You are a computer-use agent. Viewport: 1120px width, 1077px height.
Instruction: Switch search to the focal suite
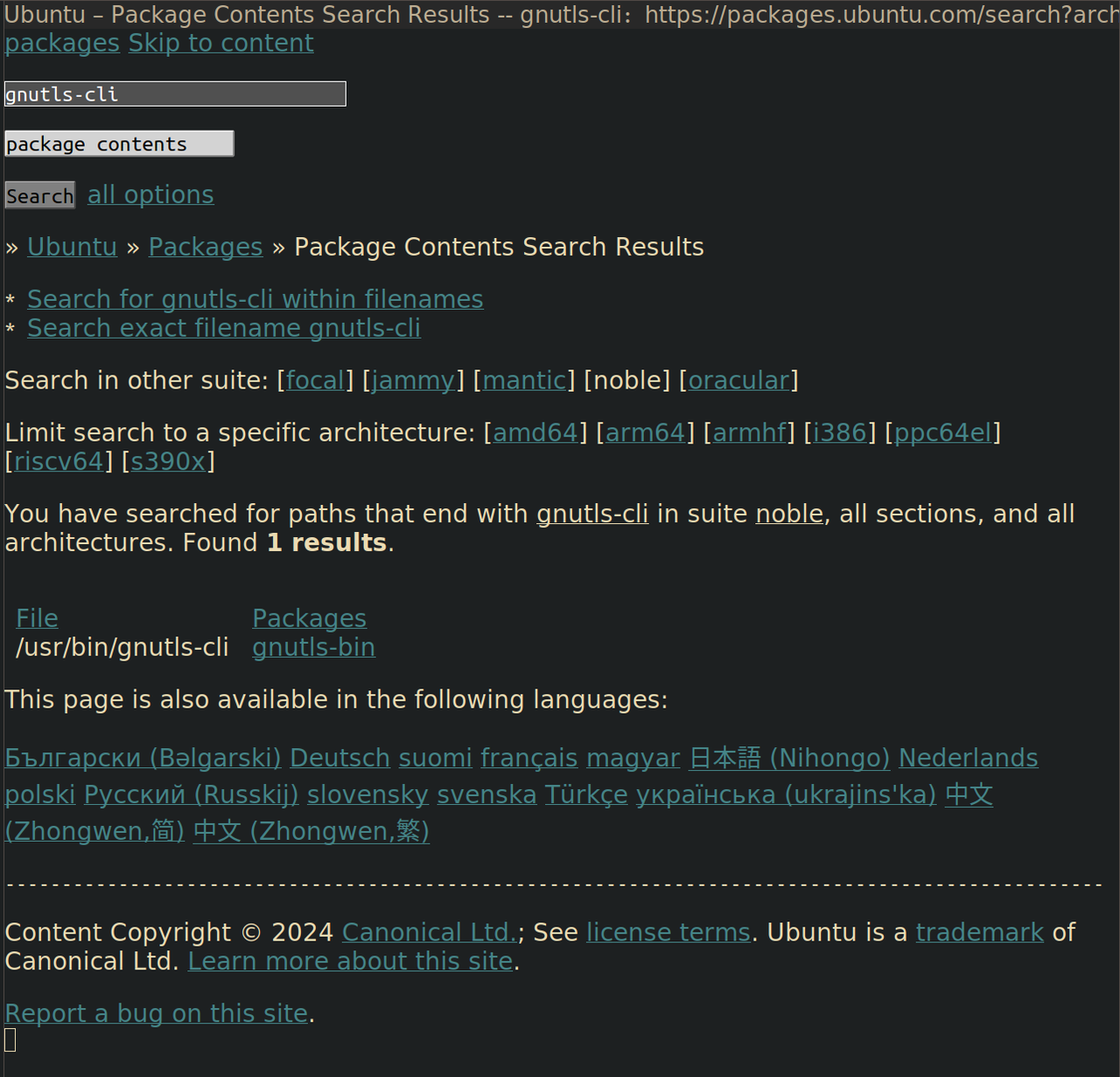click(315, 381)
